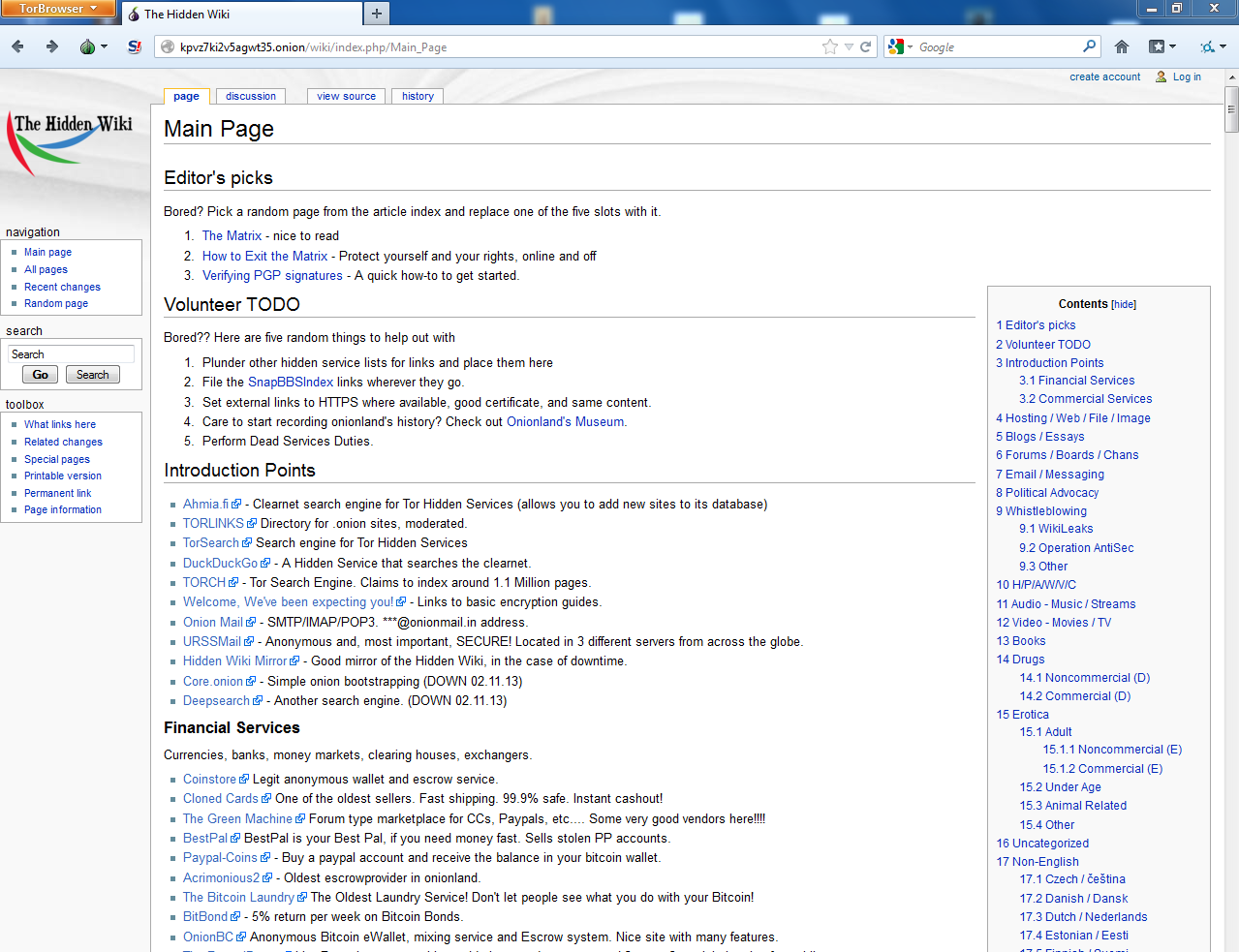Click the scrollbar up arrow

point(1231,77)
